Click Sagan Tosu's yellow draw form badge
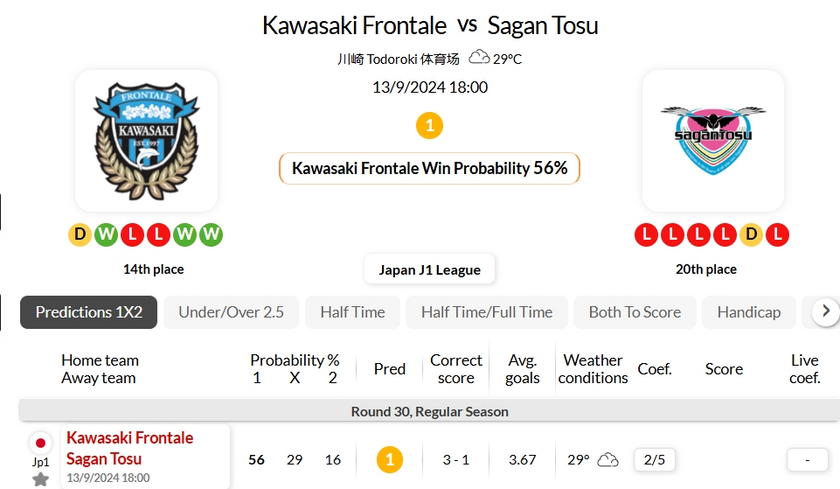The width and height of the screenshot is (840, 489). [x=750, y=235]
